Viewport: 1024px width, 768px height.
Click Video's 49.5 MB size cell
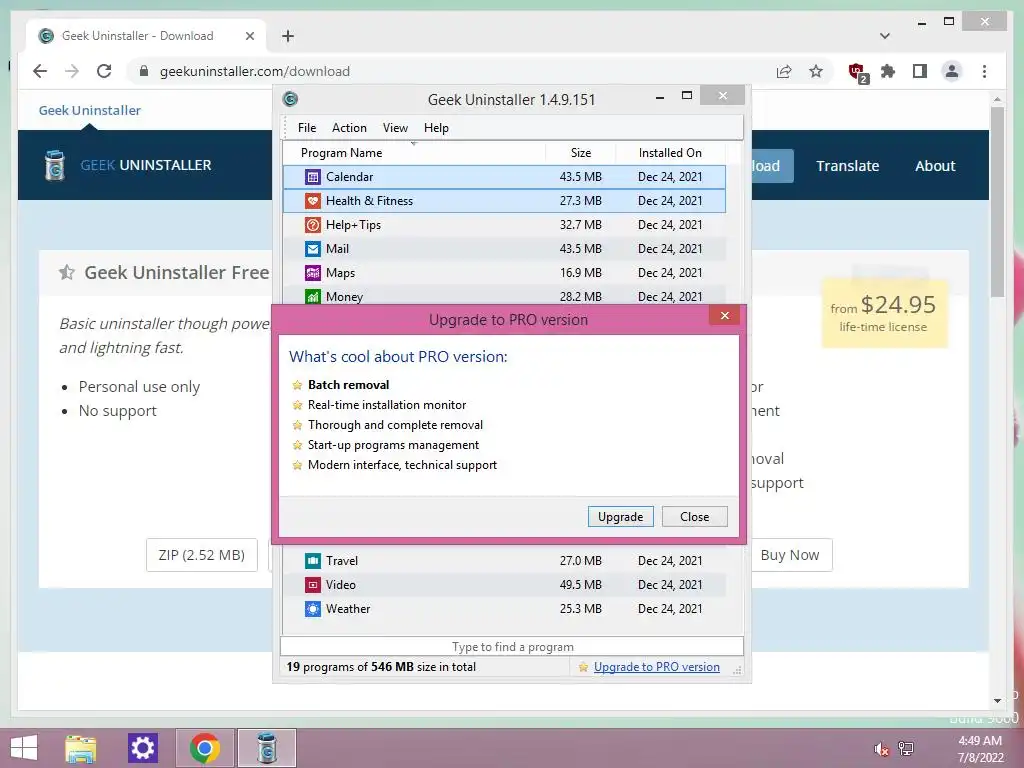(x=581, y=585)
